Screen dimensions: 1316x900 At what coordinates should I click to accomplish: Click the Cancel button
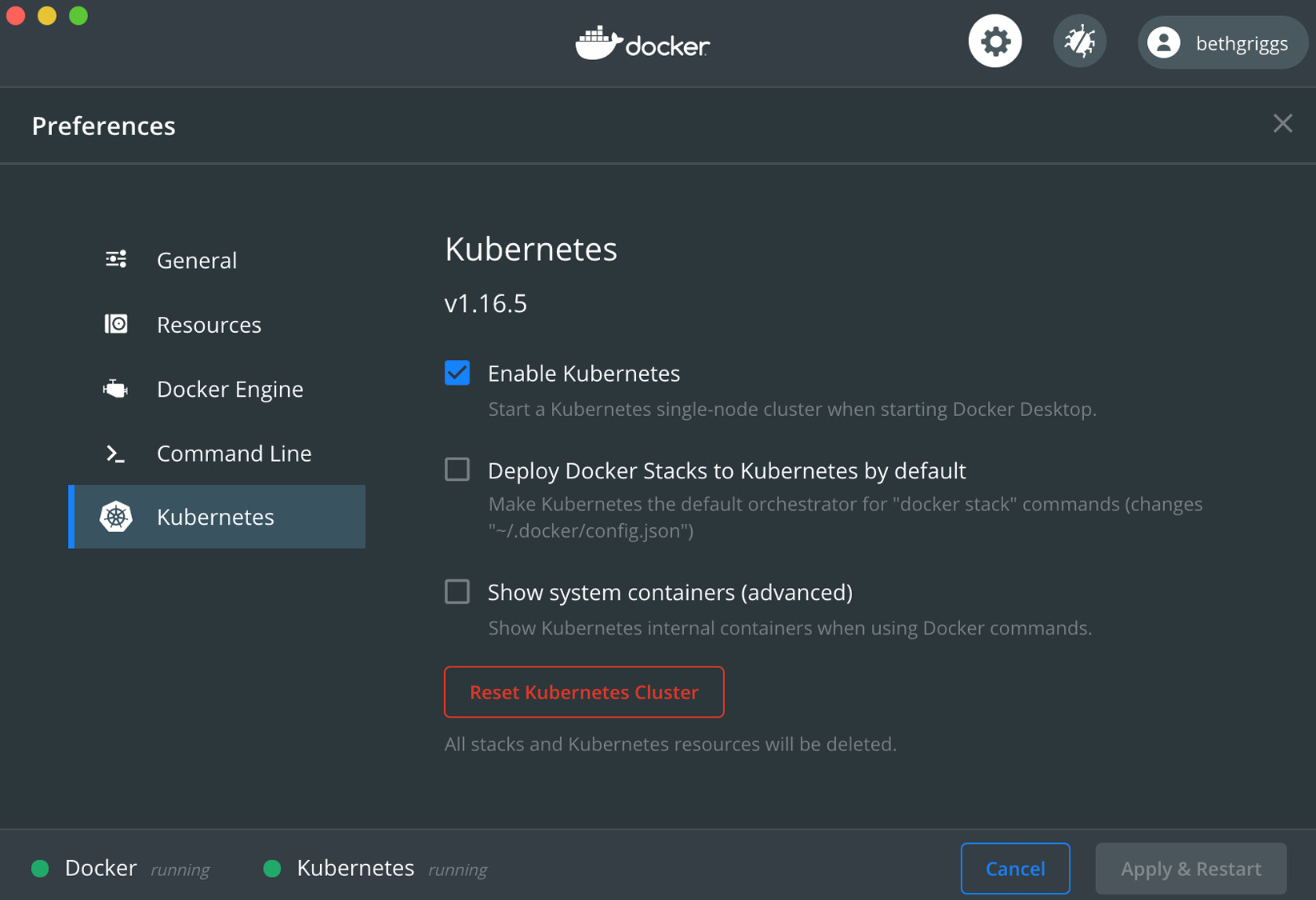(1014, 868)
